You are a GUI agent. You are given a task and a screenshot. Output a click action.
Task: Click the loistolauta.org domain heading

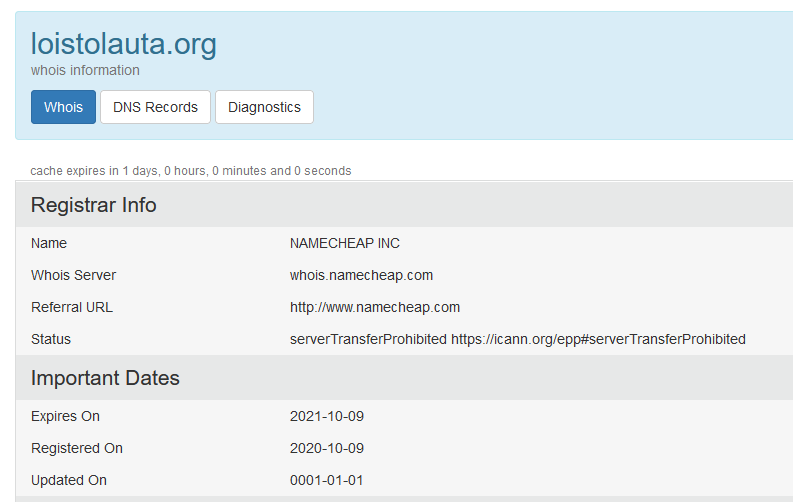pos(124,44)
